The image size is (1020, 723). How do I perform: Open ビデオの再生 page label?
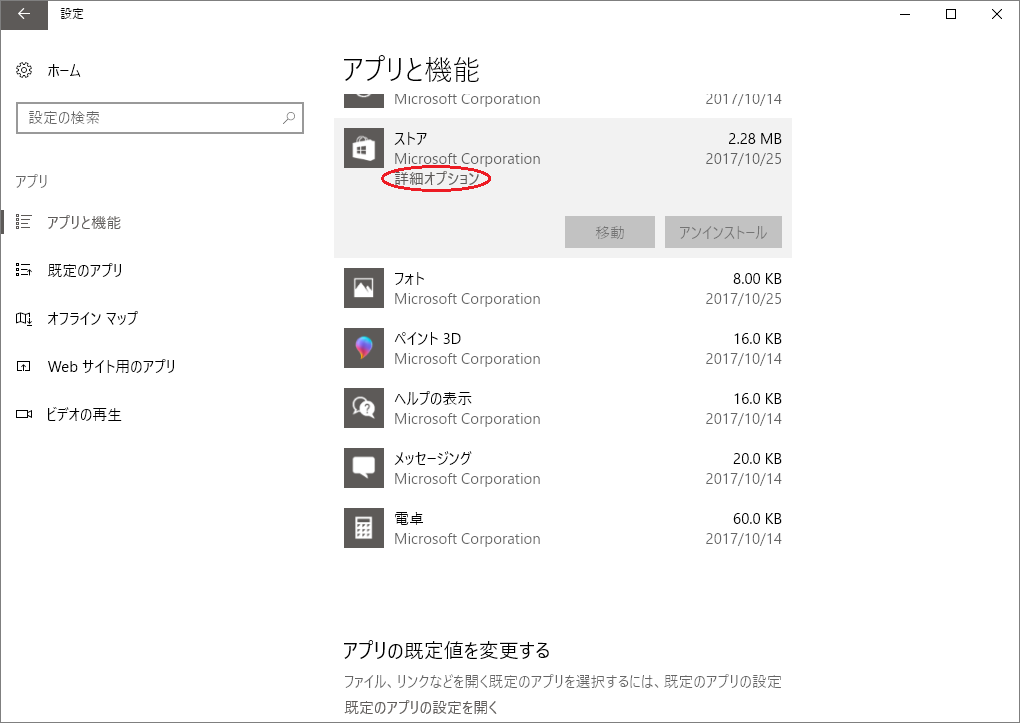(x=84, y=415)
